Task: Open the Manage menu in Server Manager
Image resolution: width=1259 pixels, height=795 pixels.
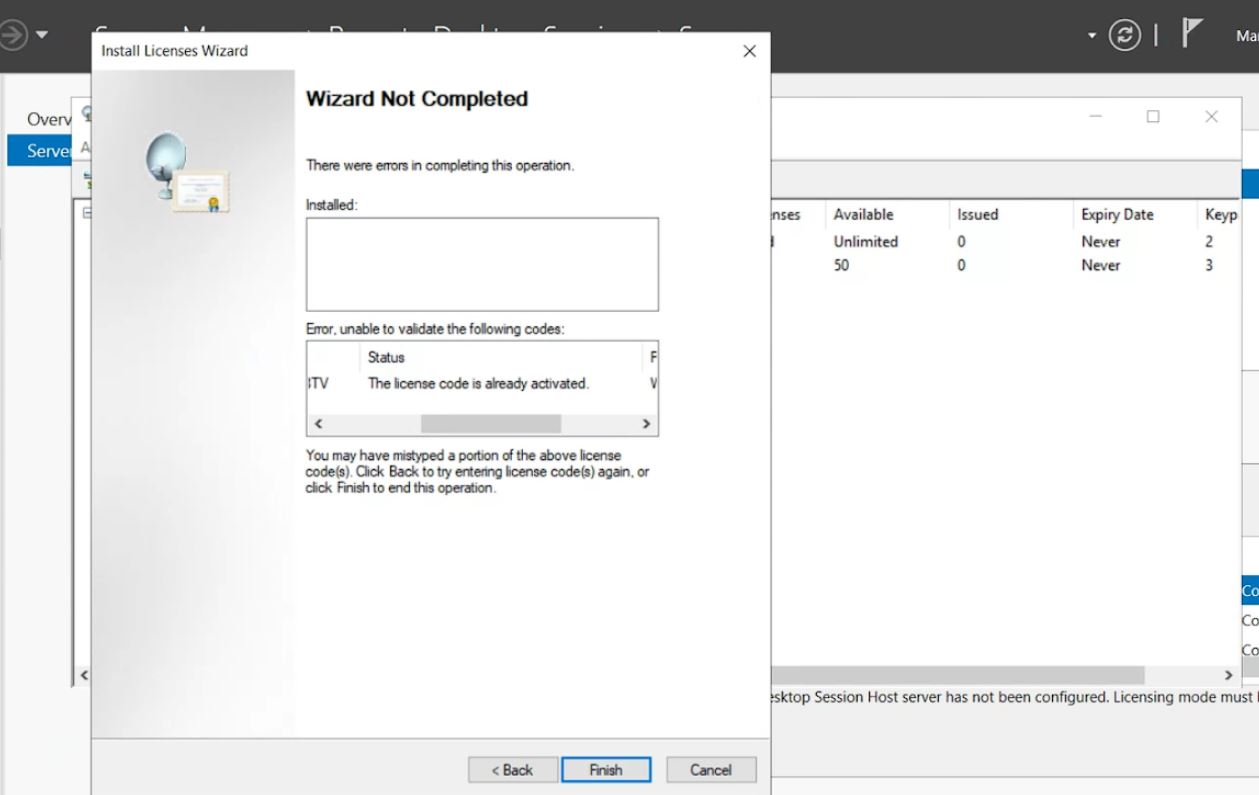Action: point(1246,36)
